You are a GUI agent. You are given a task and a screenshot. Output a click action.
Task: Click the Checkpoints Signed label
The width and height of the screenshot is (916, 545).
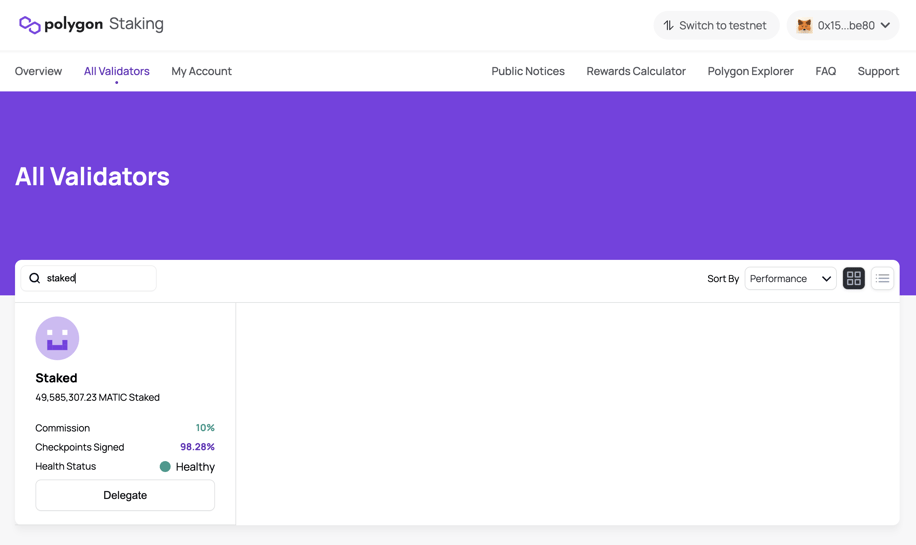point(79,447)
